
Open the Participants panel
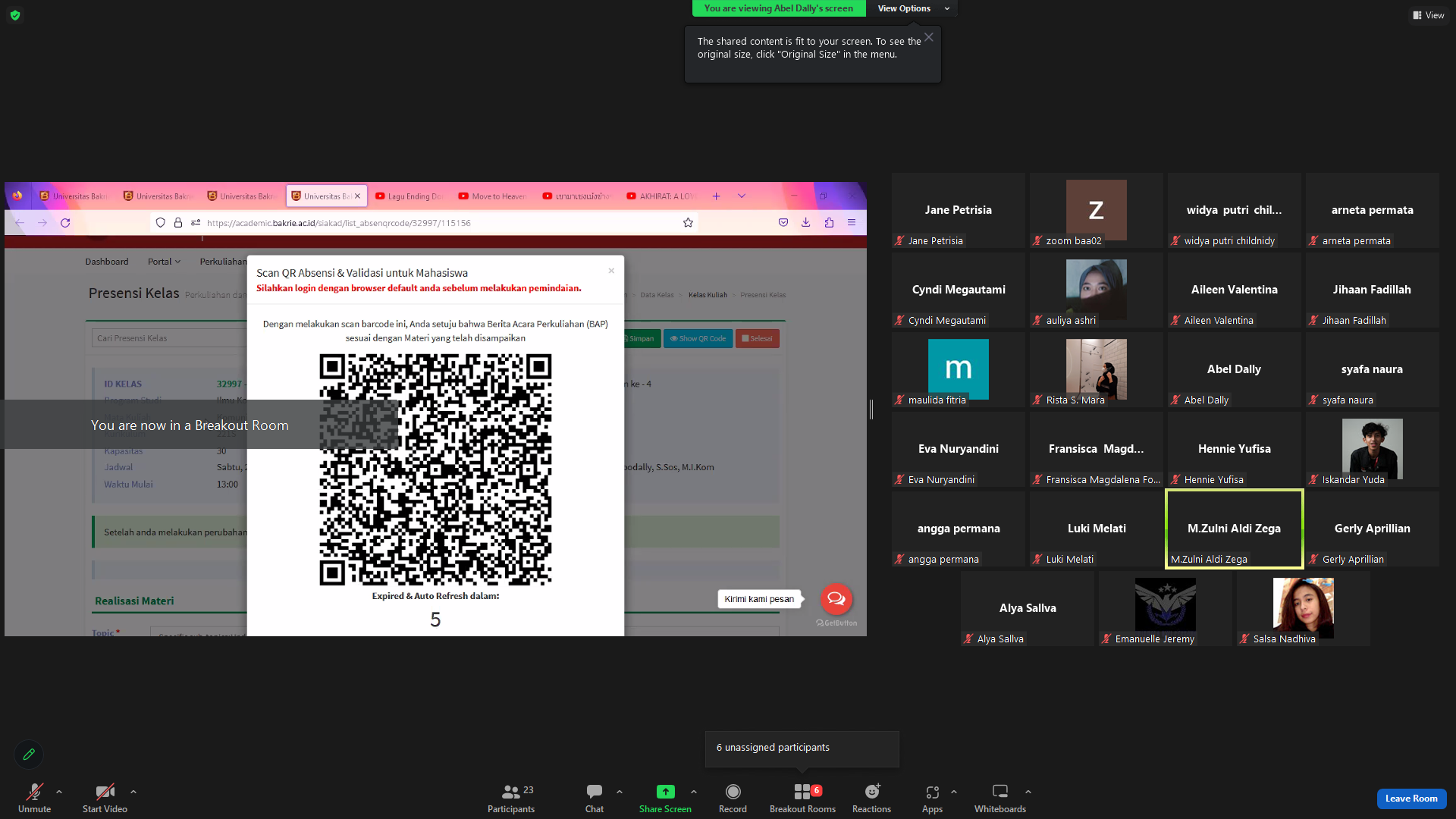coord(511,798)
